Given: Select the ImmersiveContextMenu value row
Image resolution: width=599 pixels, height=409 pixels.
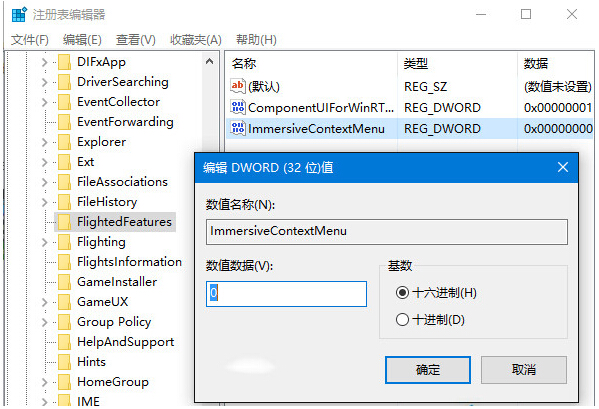Looking at the screenshot, I should point(410,129).
